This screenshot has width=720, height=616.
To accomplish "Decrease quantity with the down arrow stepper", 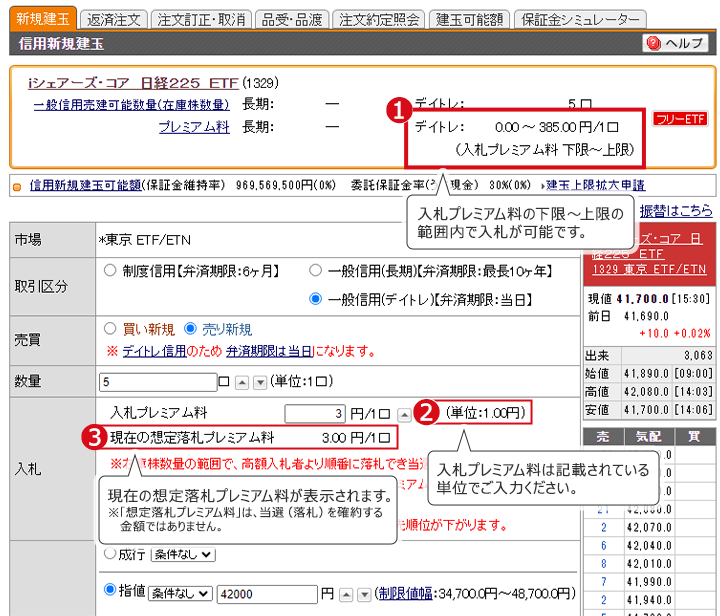I will click(x=260, y=382).
